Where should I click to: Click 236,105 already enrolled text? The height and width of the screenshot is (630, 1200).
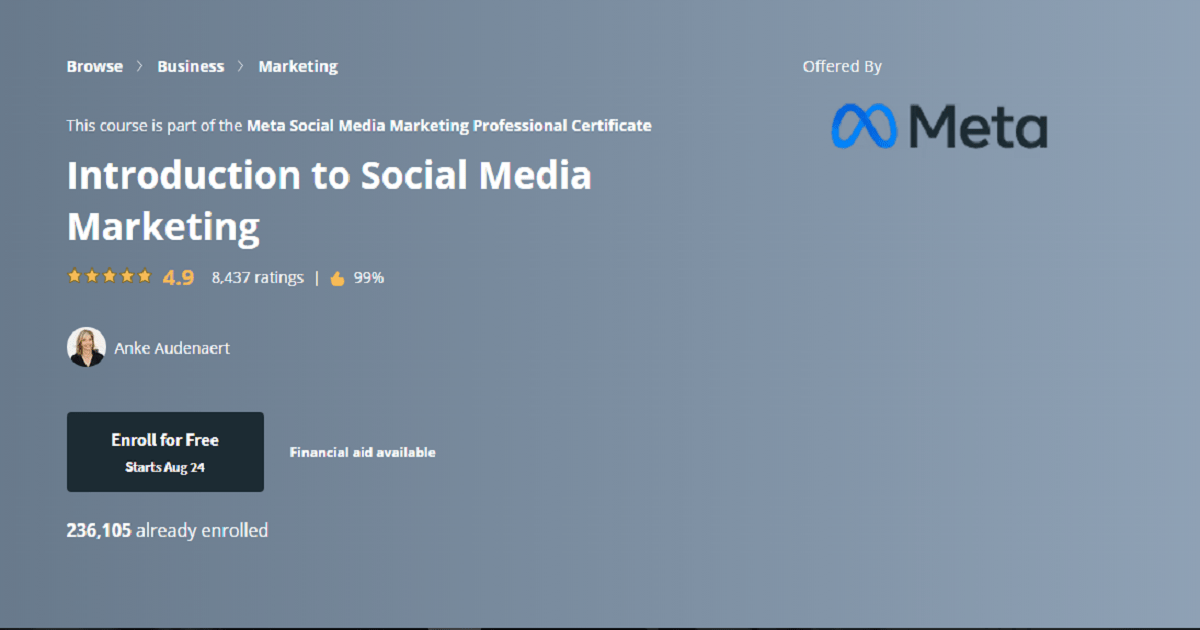click(167, 531)
